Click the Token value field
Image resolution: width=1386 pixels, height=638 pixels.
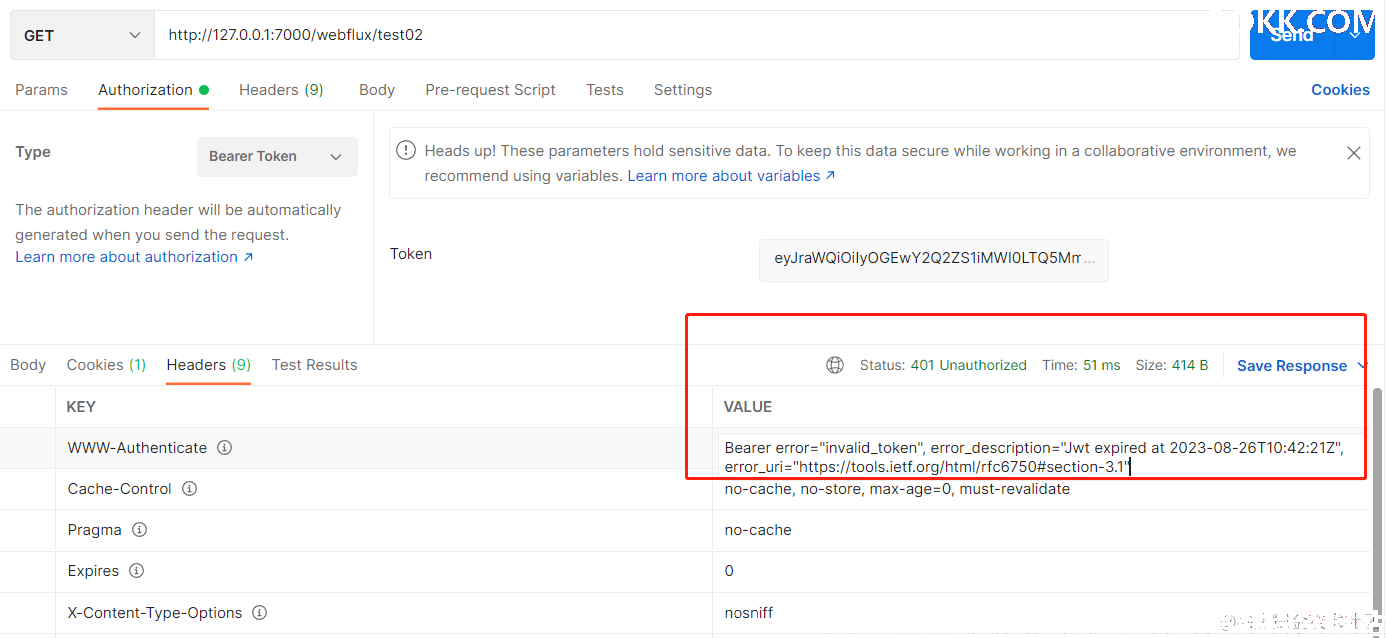934,258
